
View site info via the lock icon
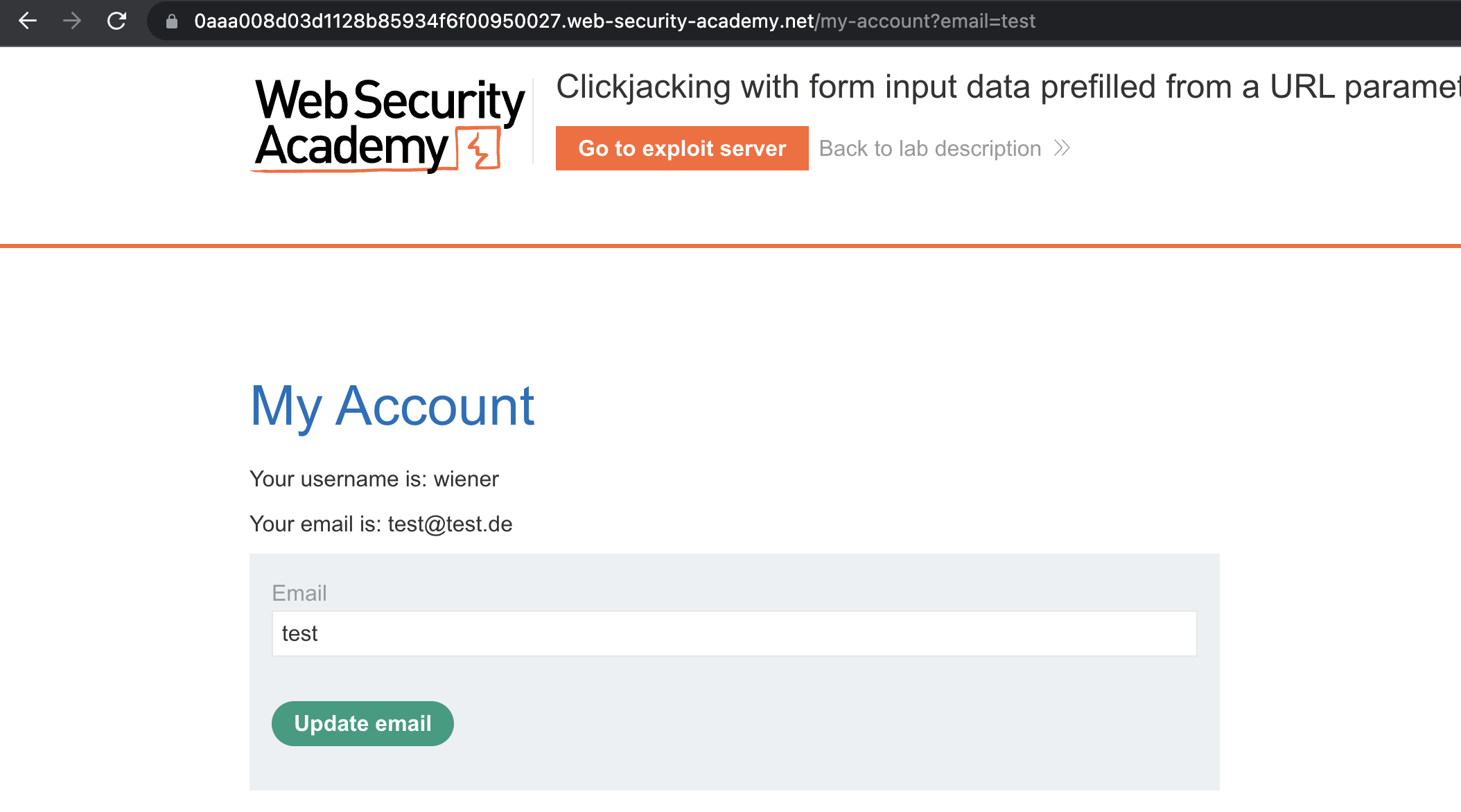172,21
